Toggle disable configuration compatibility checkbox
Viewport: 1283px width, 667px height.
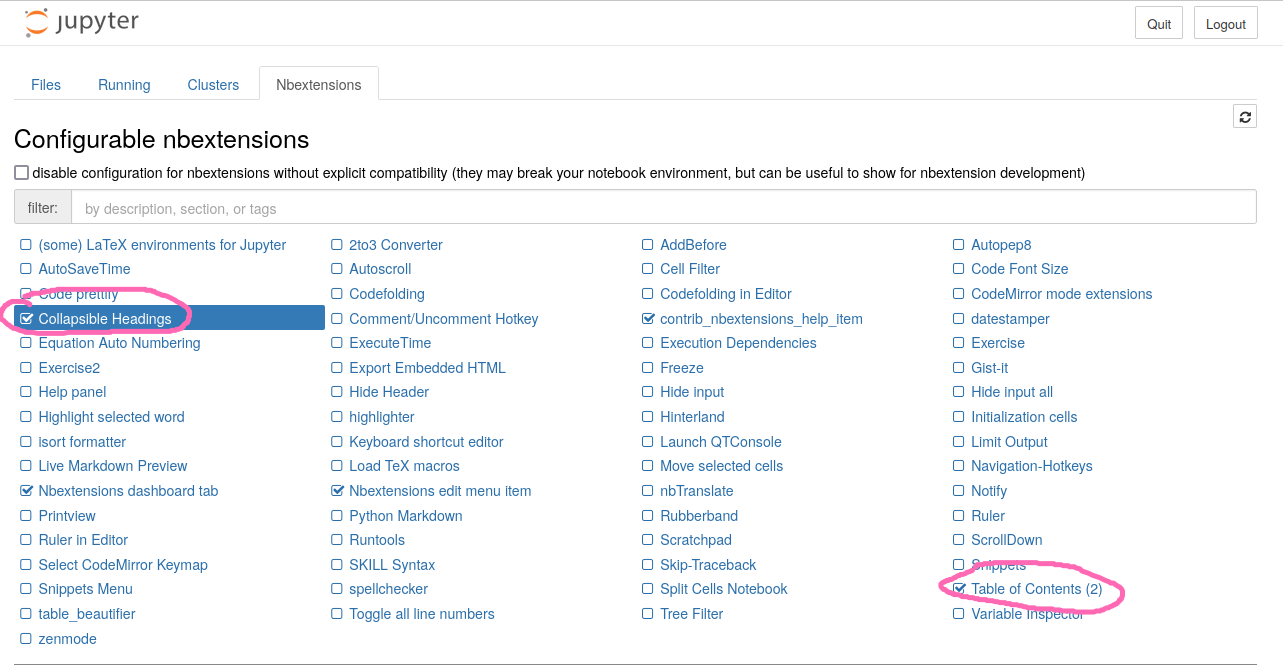pyautogui.click(x=22, y=173)
